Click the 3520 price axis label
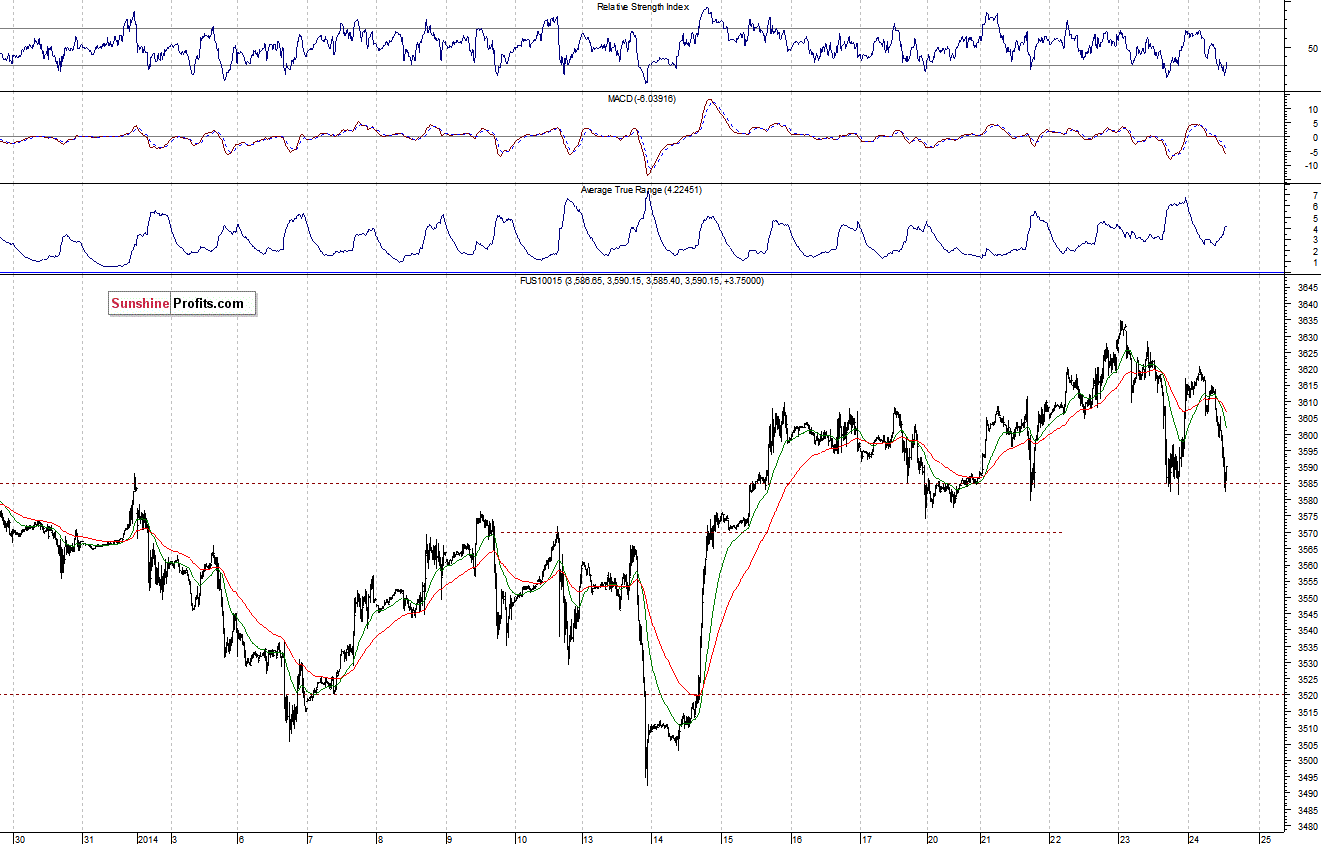 tap(1307, 696)
